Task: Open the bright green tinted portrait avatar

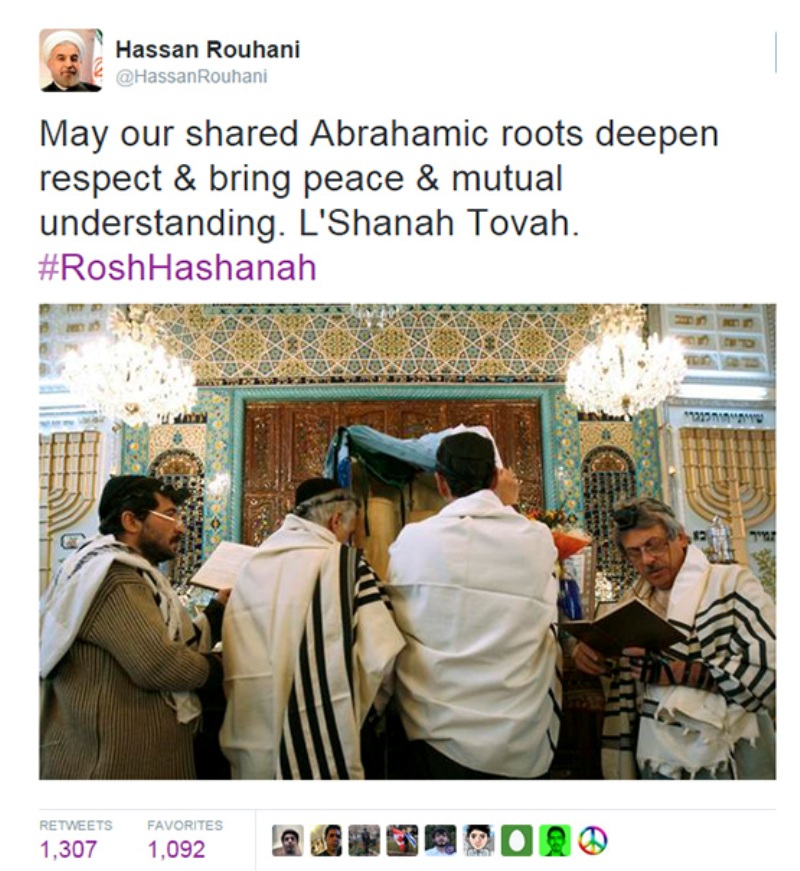Action: [x=555, y=840]
